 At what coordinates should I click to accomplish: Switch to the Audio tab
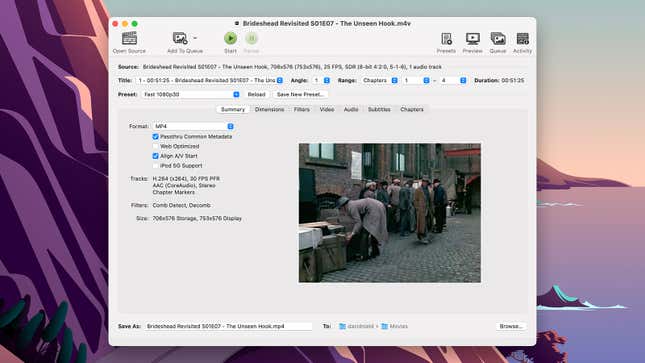[351, 109]
